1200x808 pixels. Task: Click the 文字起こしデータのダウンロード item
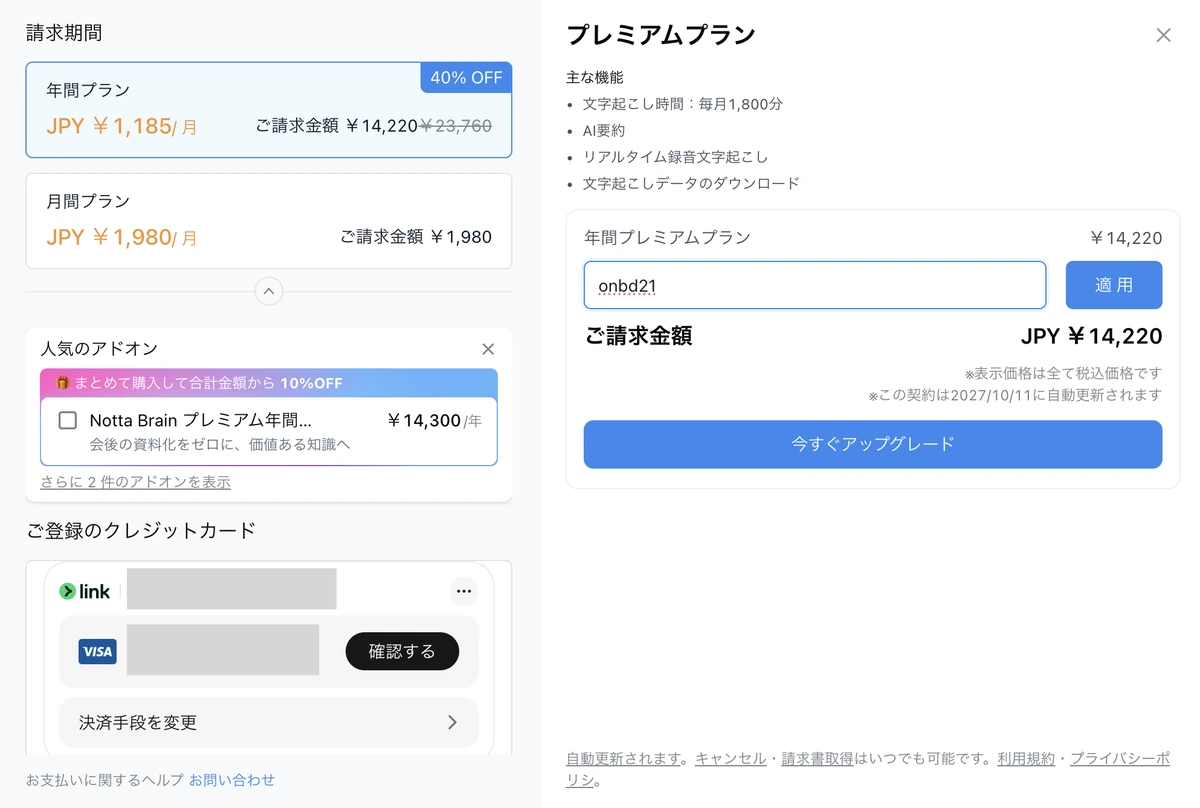(x=691, y=184)
